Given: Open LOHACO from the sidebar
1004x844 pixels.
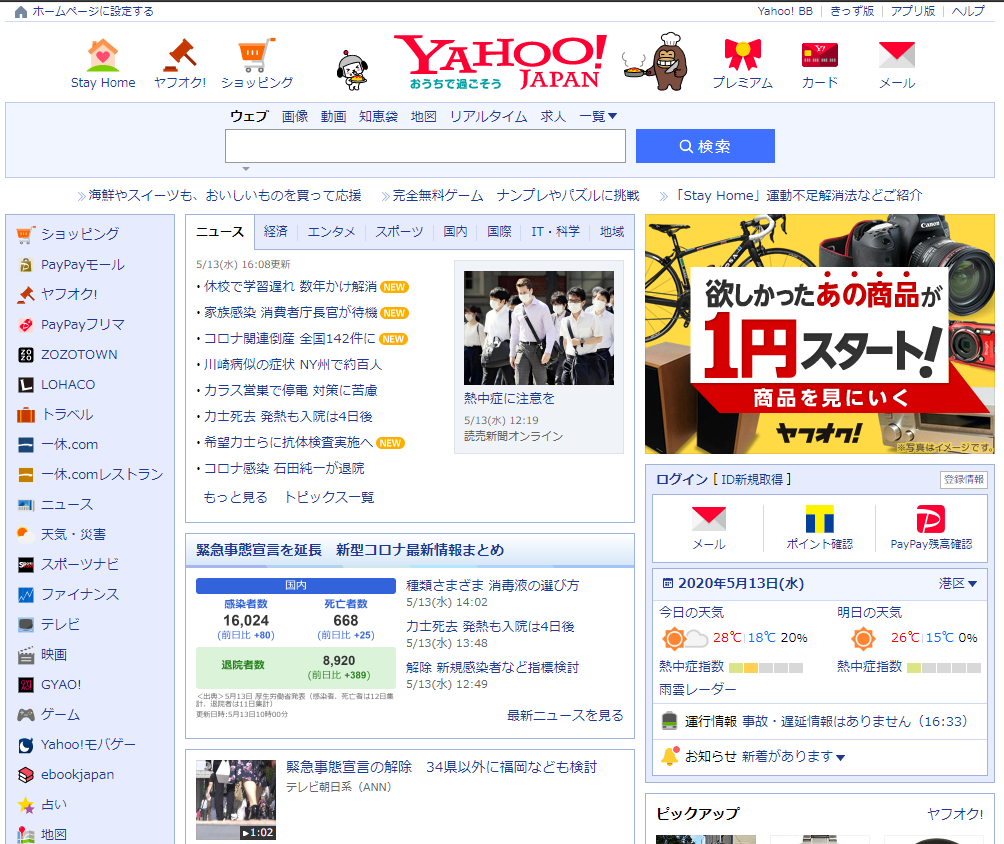Looking at the screenshot, I should click(x=68, y=384).
